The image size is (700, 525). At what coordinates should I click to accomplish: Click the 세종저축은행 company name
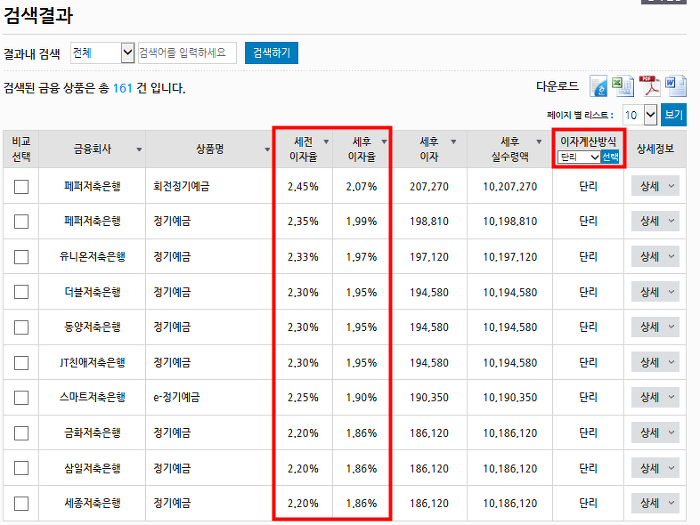point(92,503)
